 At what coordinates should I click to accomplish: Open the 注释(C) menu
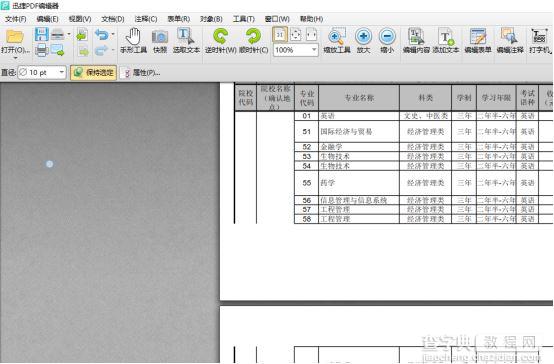[146, 19]
